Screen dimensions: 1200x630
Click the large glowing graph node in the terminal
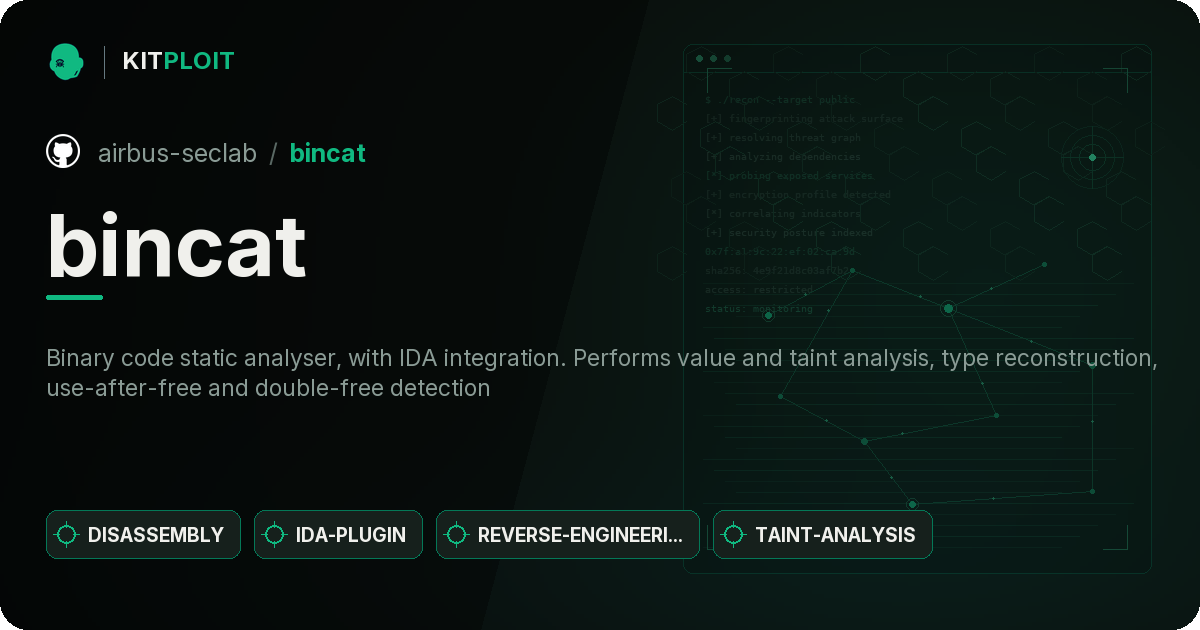(948, 308)
